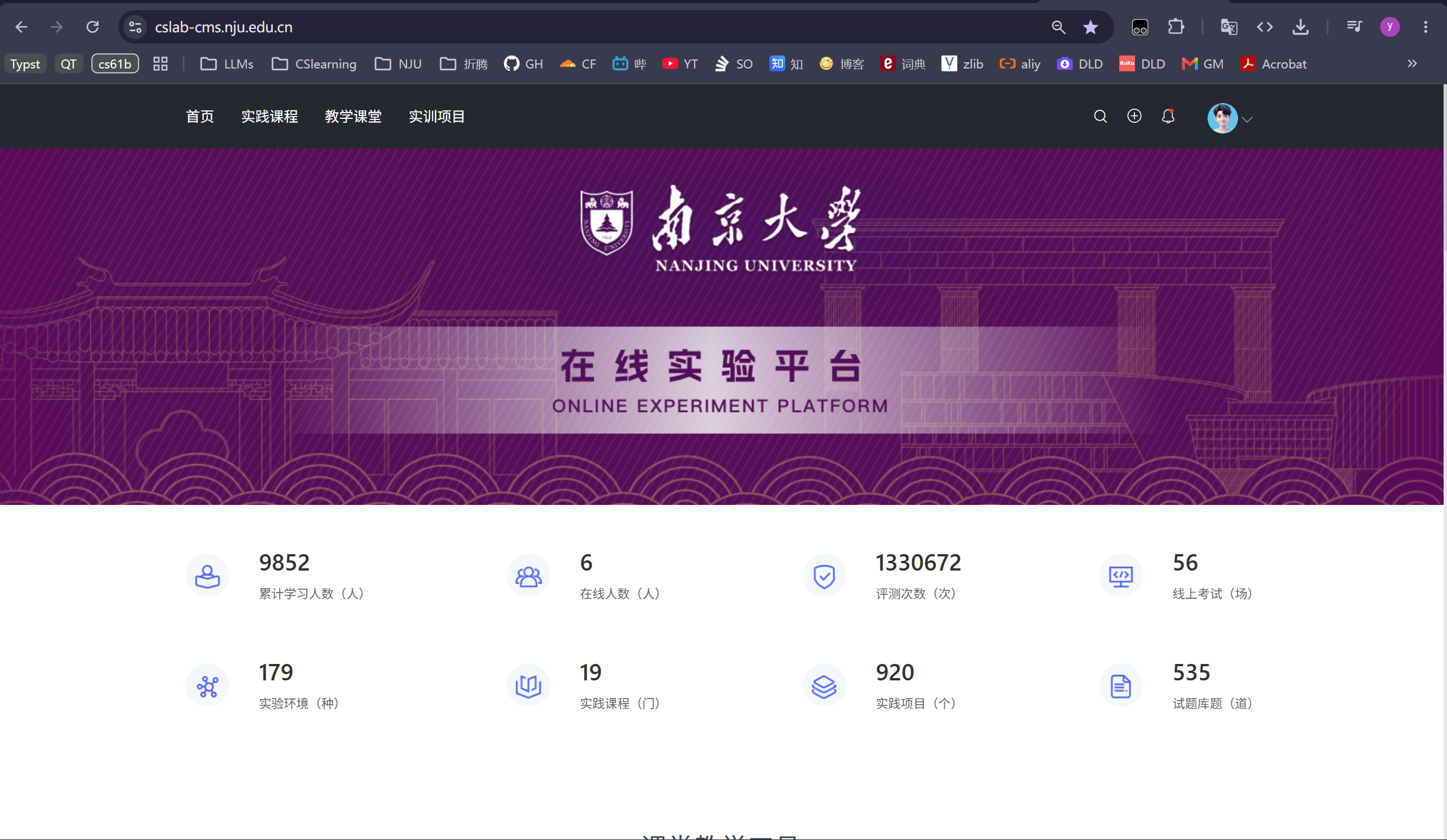Open the code brackets extension icon
The image size is (1447, 840).
point(1265,27)
